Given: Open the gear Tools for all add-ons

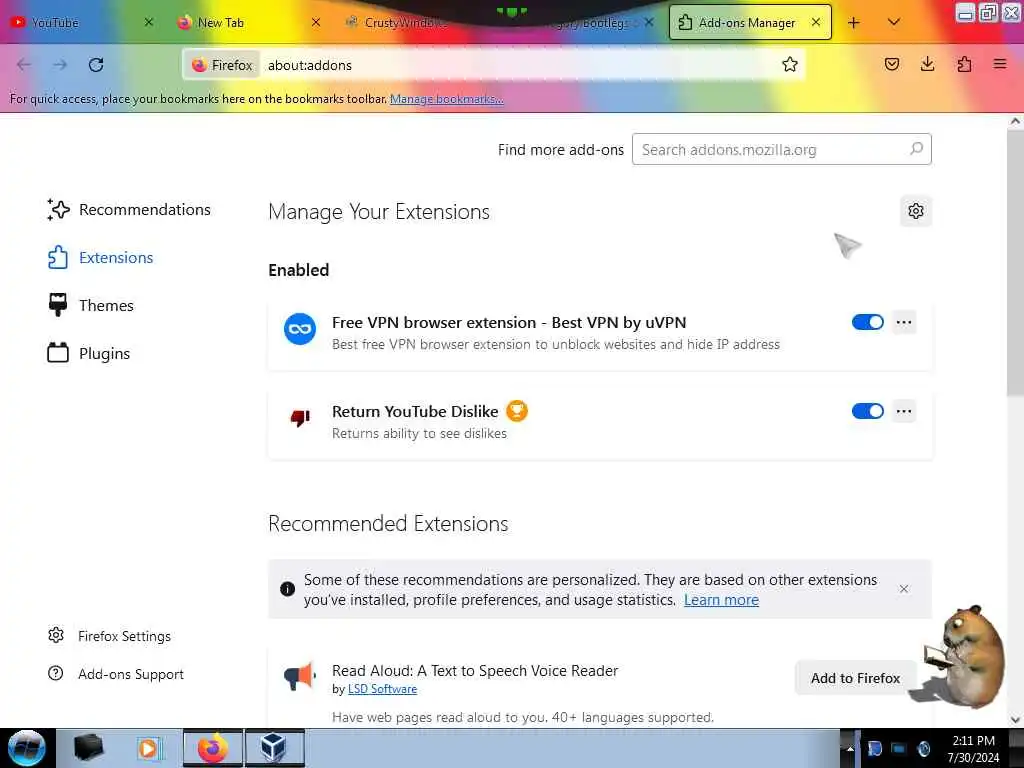Looking at the screenshot, I should [x=916, y=211].
